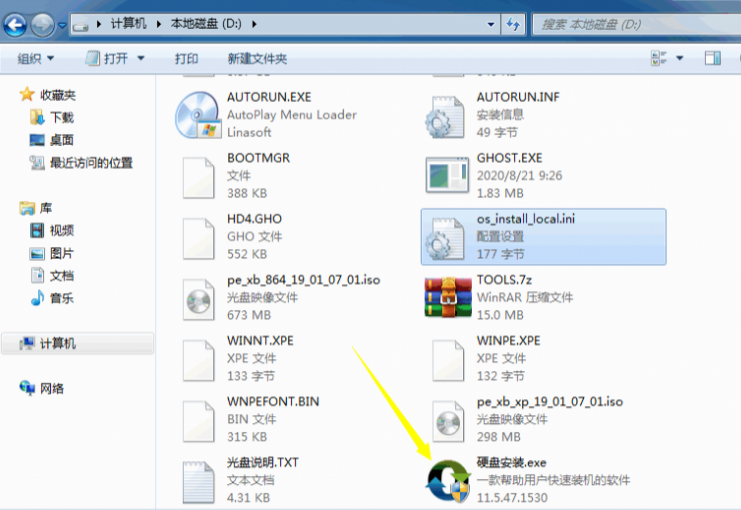Viewport: 741px width, 510px height.
Task: Select the 光盘说明.TXT text document icon
Action: coord(198,483)
